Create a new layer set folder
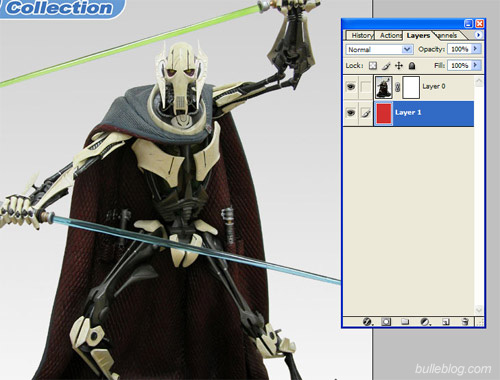Screen dimensions: 500x380 (x=405, y=322)
